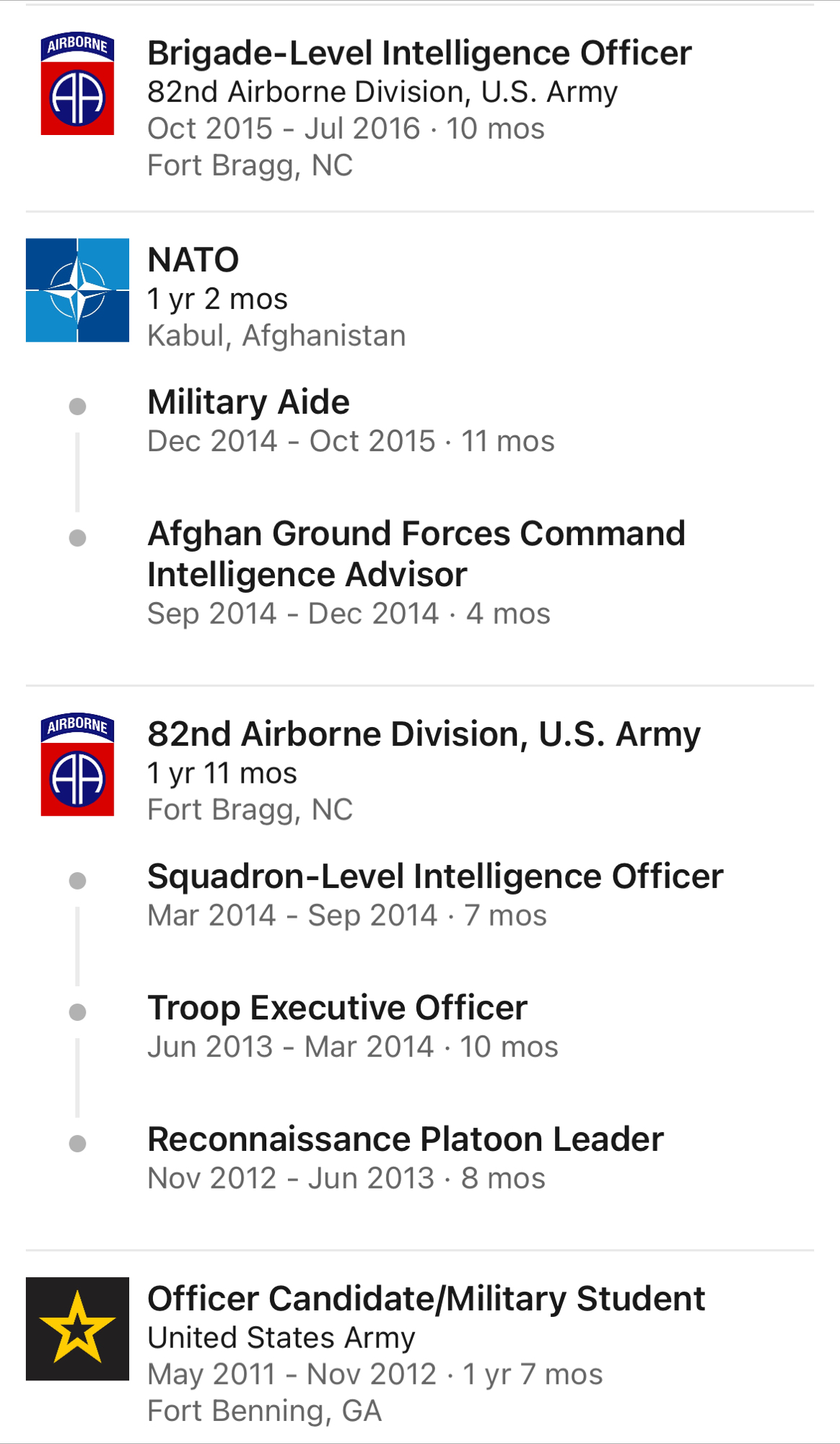
Task: Open the Military Aide role
Action: tap(248, 402)
